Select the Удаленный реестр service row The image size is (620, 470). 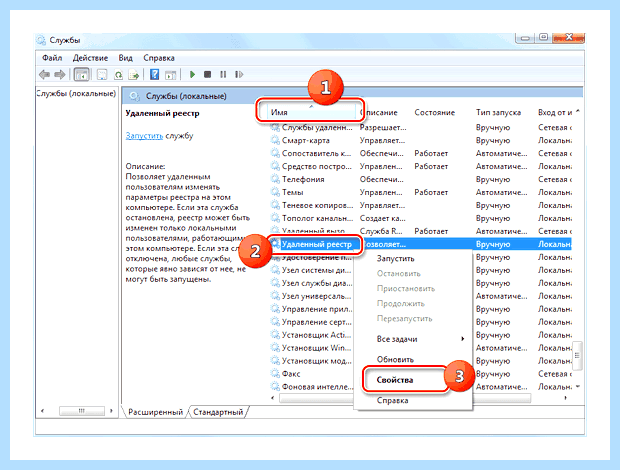(x=421, y=244)
